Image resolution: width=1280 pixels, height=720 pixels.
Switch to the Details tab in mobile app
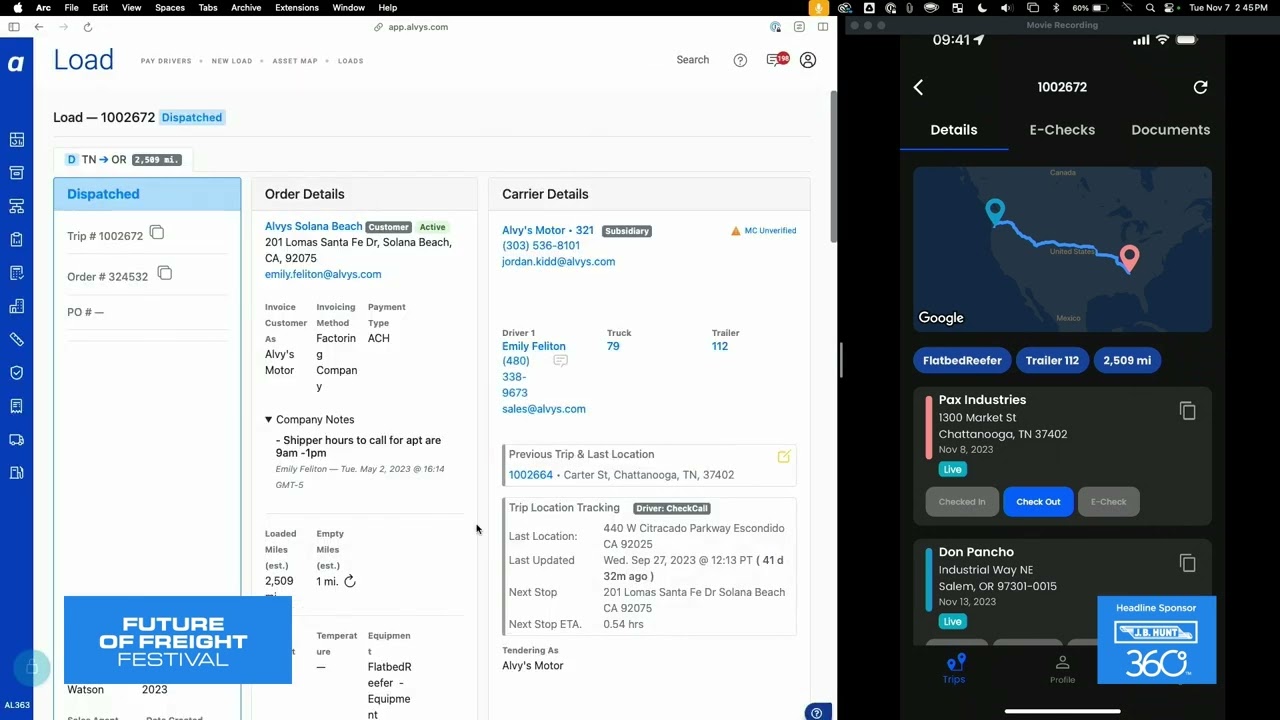click(x=954, y=130)
